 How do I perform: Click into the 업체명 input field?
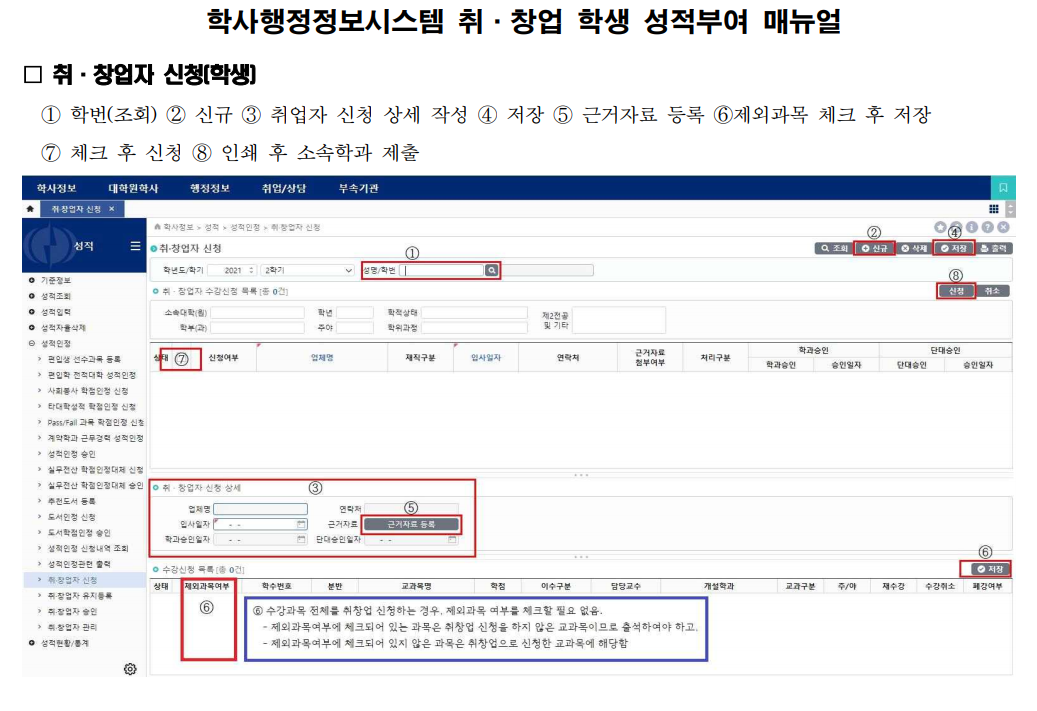(x=260, y=509)
